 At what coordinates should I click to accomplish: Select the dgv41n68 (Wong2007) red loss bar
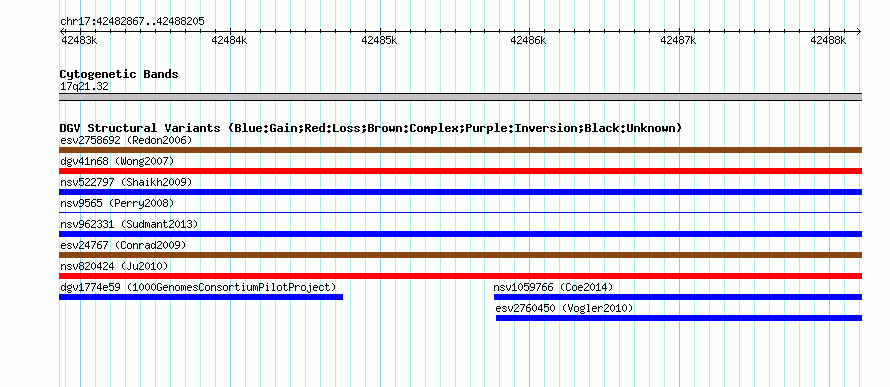click(x=460, y=171)
